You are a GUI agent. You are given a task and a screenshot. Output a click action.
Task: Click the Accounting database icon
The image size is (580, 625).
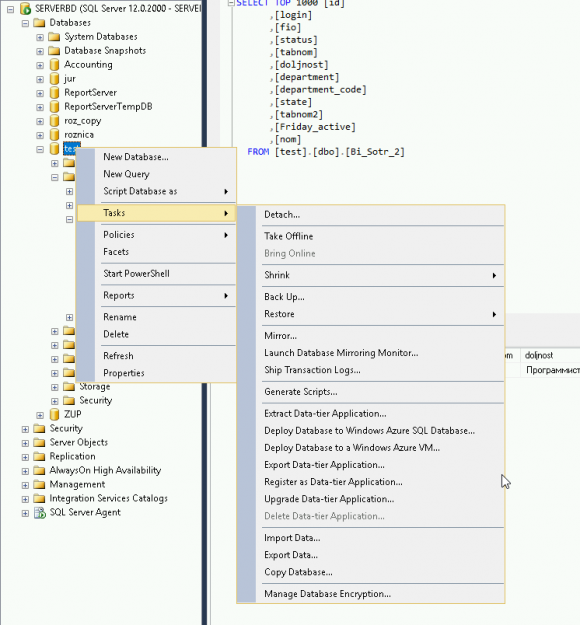(55, 65)
